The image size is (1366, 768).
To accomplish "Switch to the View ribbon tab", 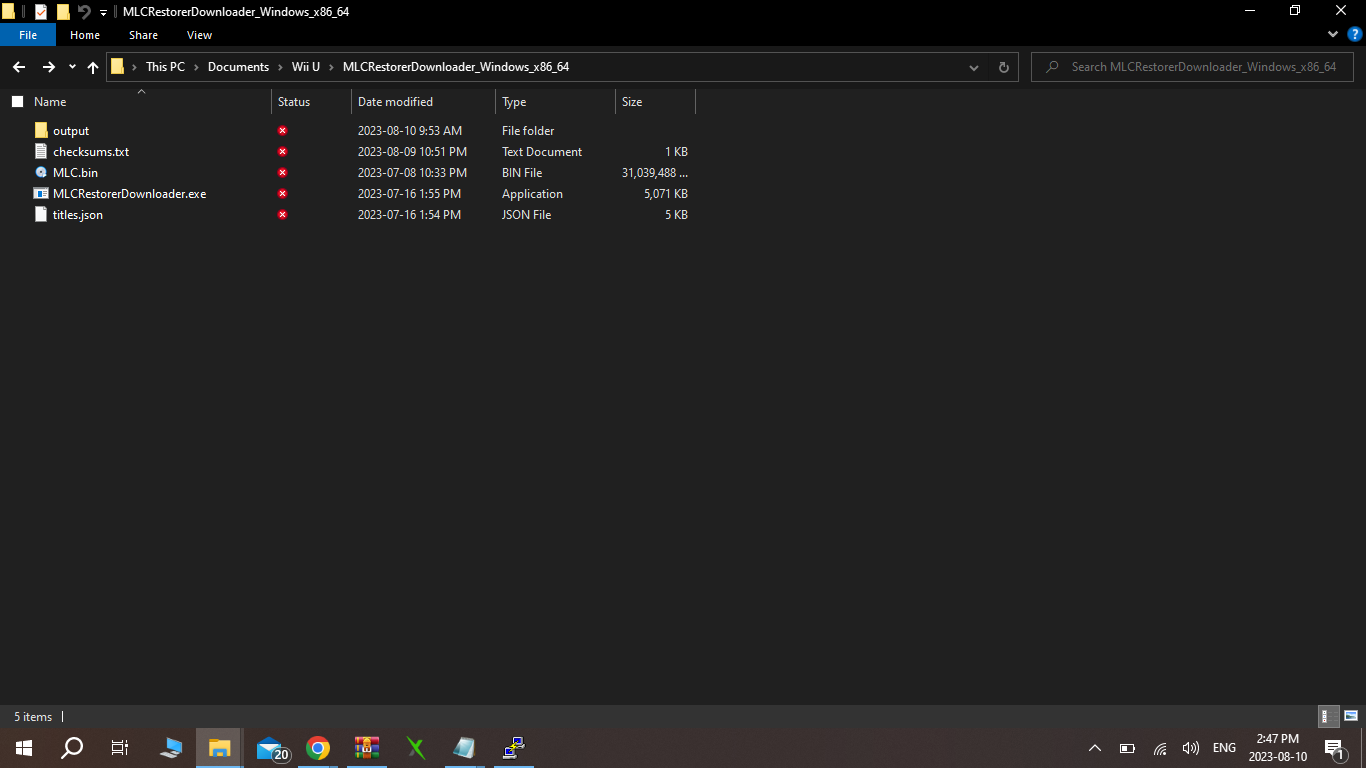I will click(200, 35).
